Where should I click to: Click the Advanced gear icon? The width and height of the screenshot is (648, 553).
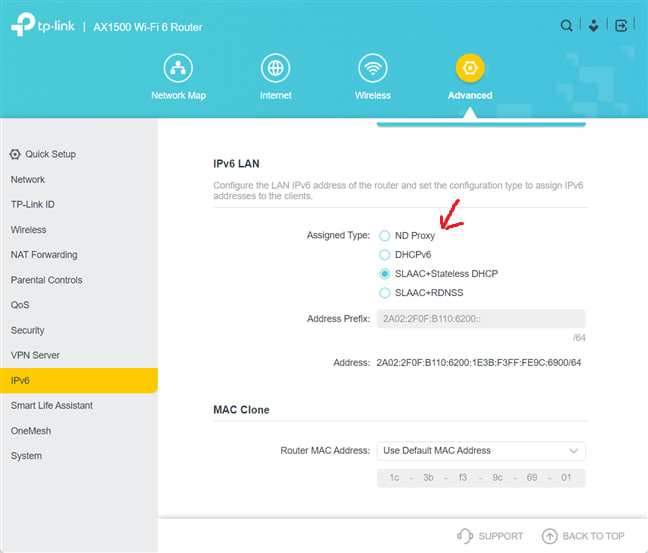(470, 69)
